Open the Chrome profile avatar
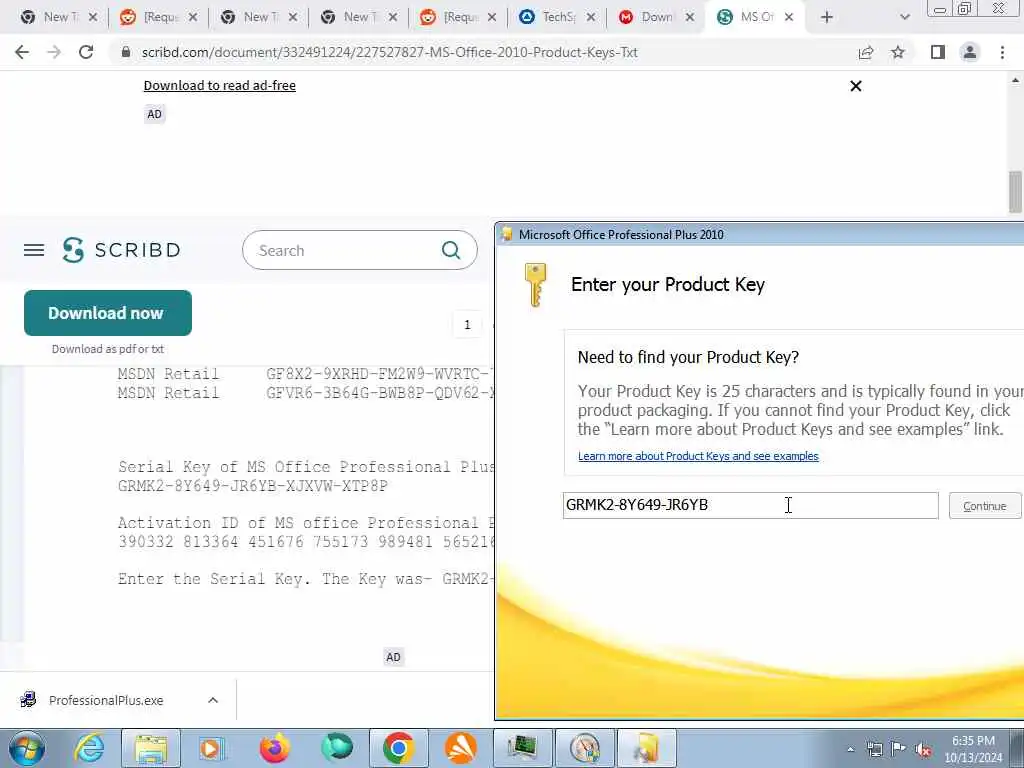The height and width of the screenshot is (768, 1024). pyautogui.click(x=970, y=52)
